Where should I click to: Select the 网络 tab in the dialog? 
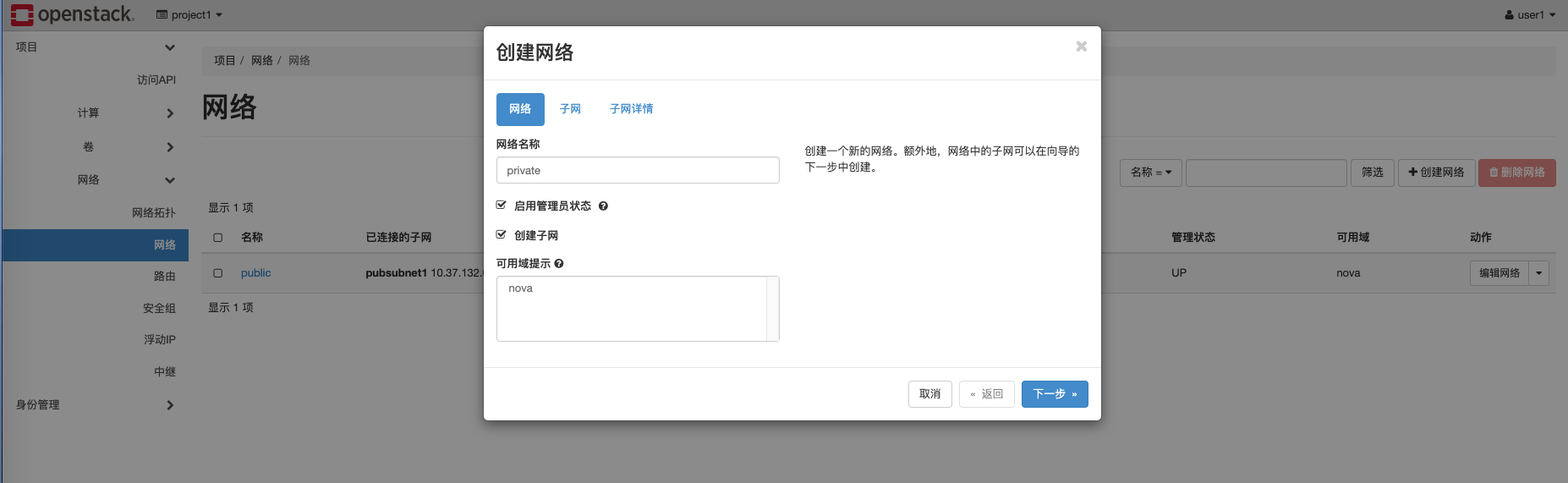click(520, 109)
